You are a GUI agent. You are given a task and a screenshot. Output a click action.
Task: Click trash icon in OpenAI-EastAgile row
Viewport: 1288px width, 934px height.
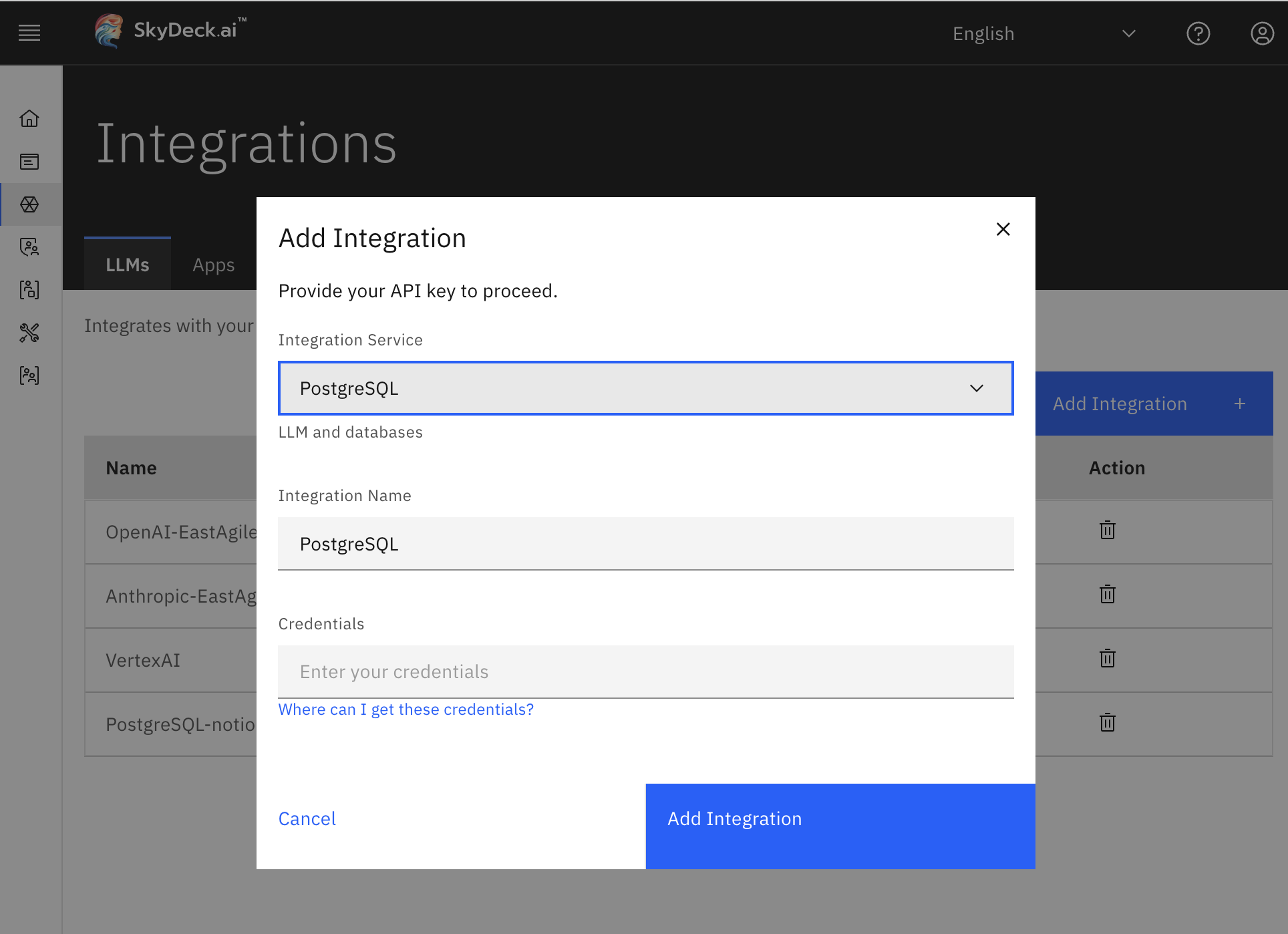1107,530
